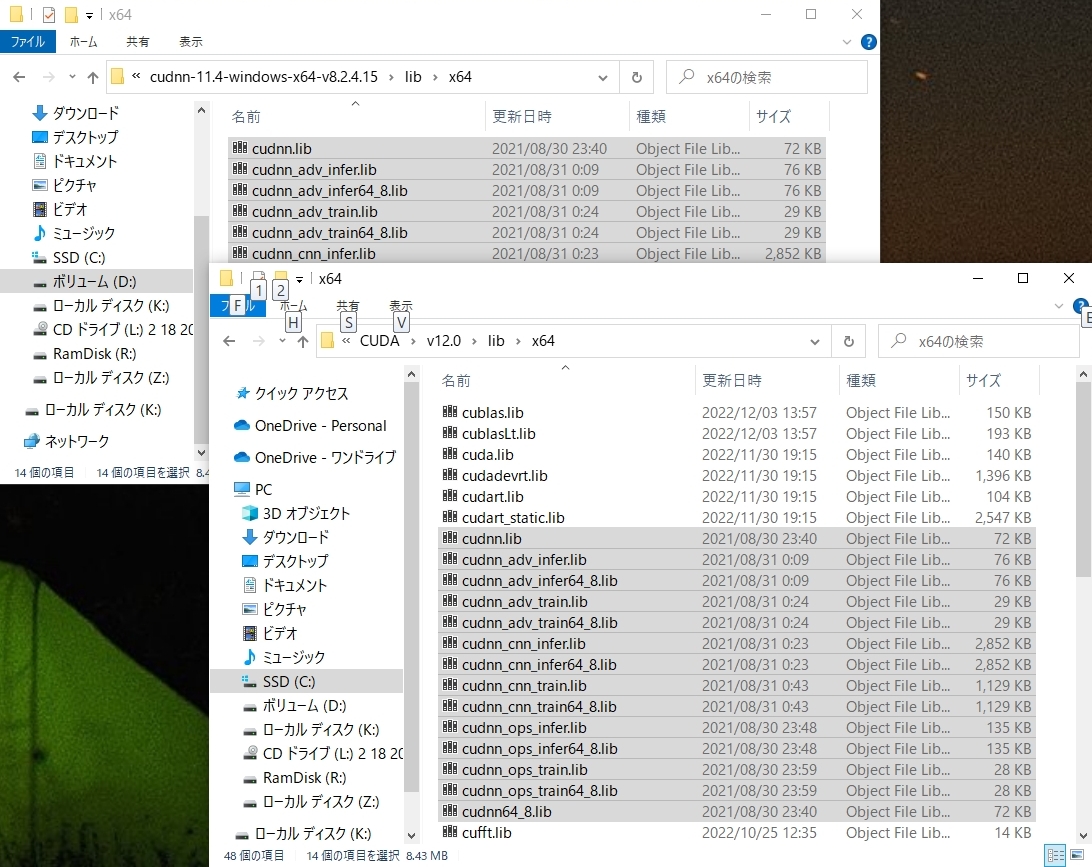
Task: Open 3D オブジェクト folder in sidebar
Action: (x=306, y=513)
